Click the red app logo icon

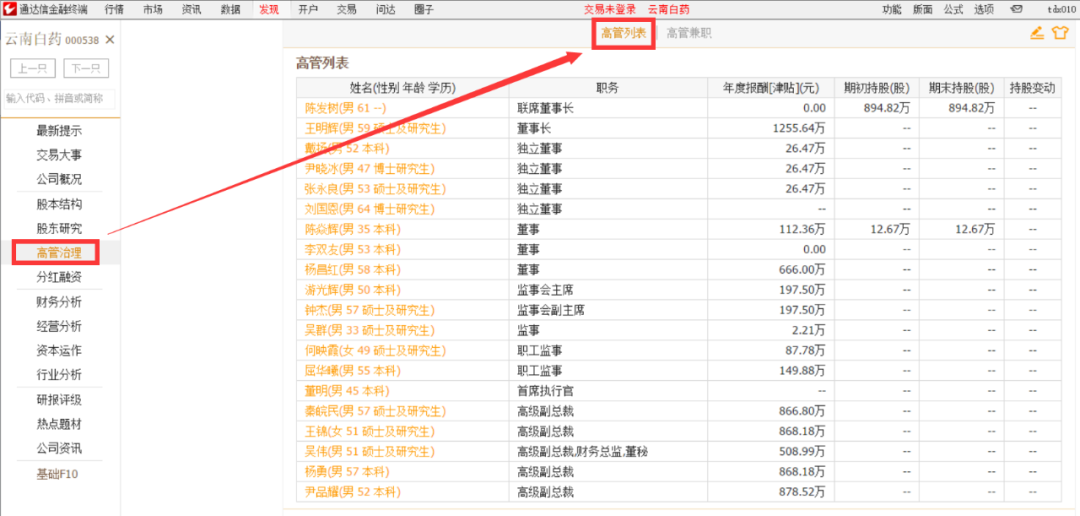click(10, 9)
